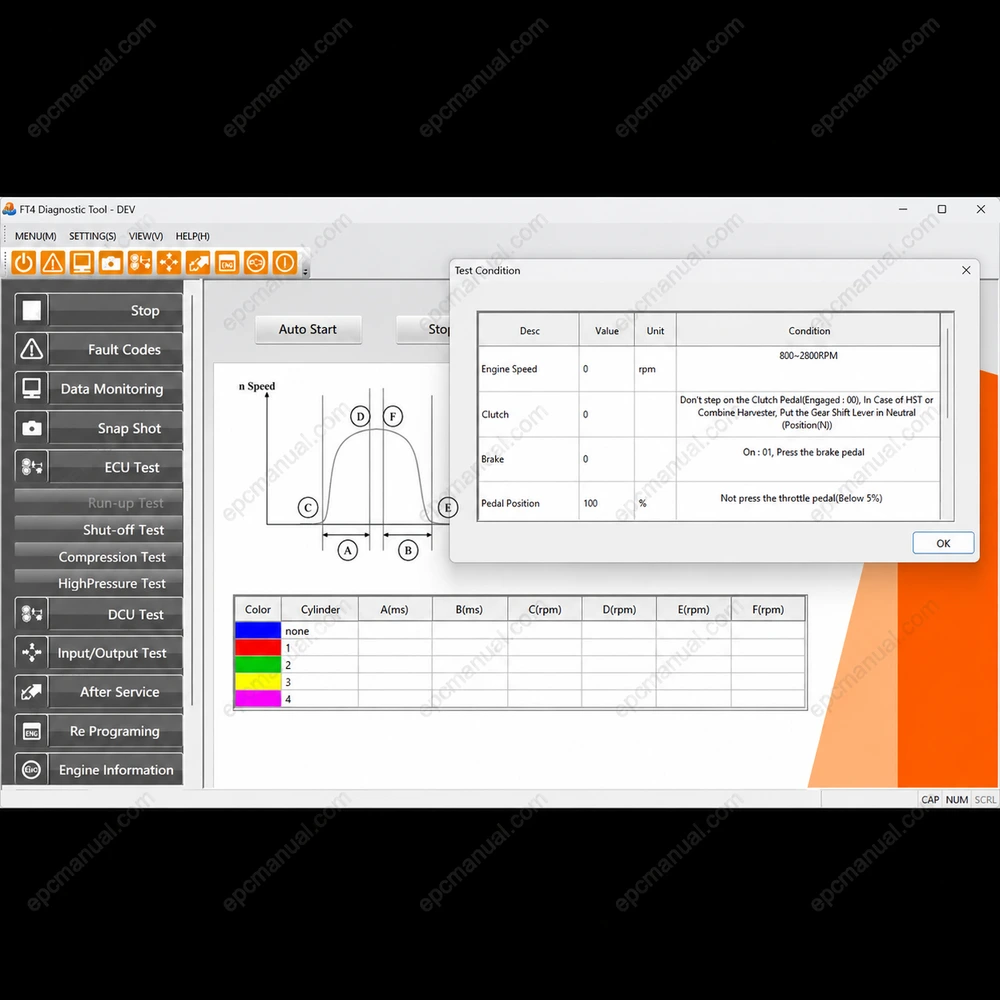
Task: Click the NUM indicator in status bar
Action: point(957,799)
